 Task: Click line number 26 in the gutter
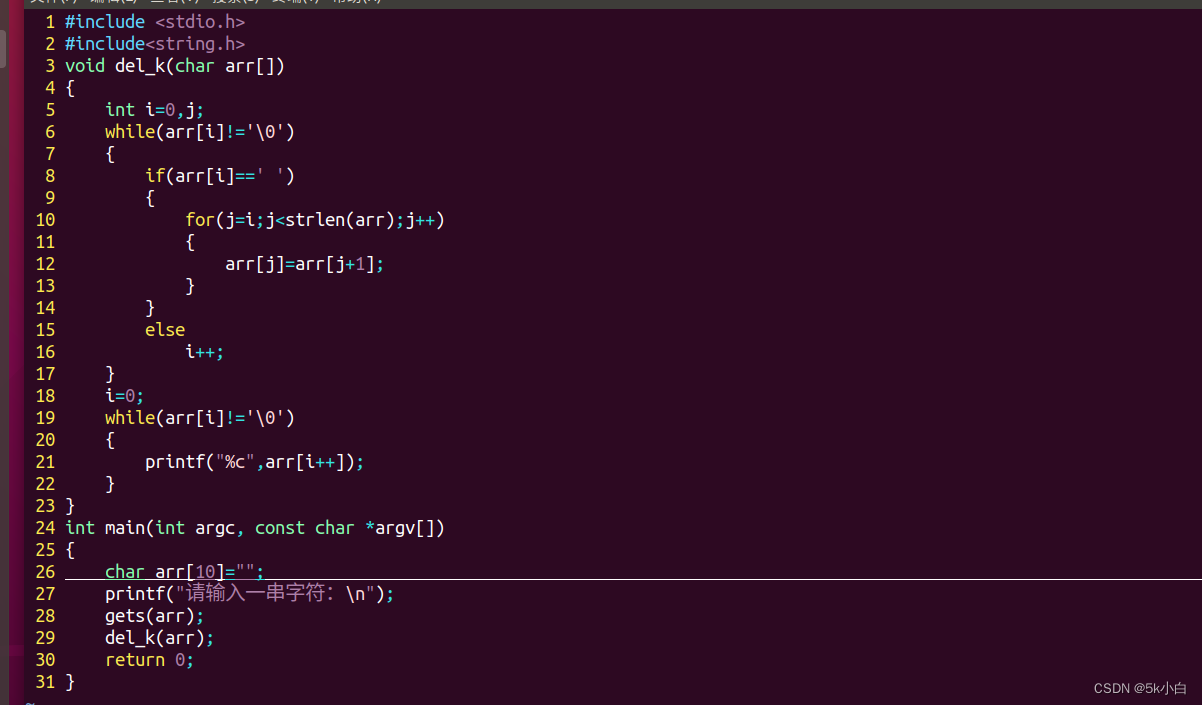point(45,571)
